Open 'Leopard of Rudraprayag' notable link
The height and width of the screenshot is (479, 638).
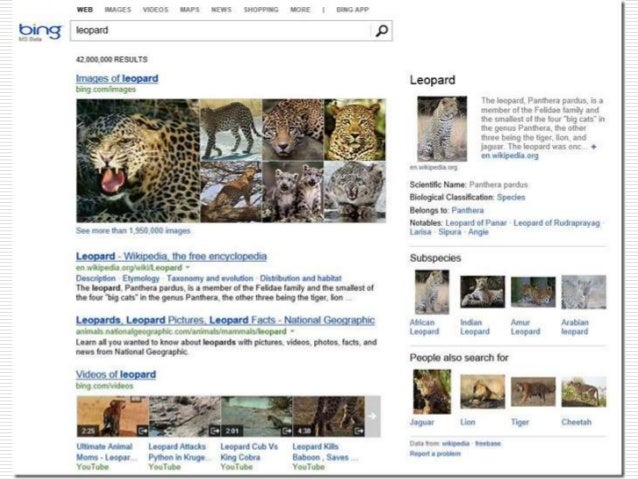point(557,223)
